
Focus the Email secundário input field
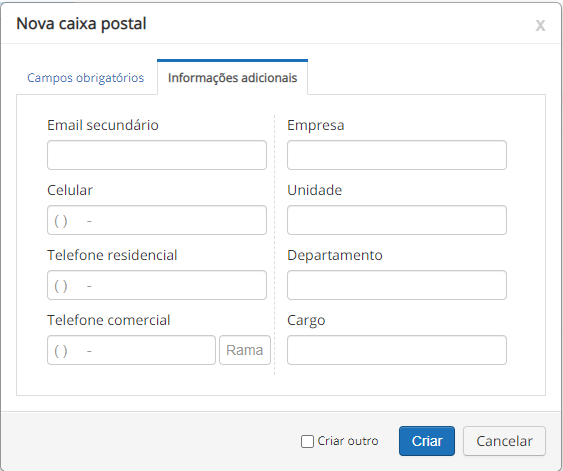coord(157,155)
